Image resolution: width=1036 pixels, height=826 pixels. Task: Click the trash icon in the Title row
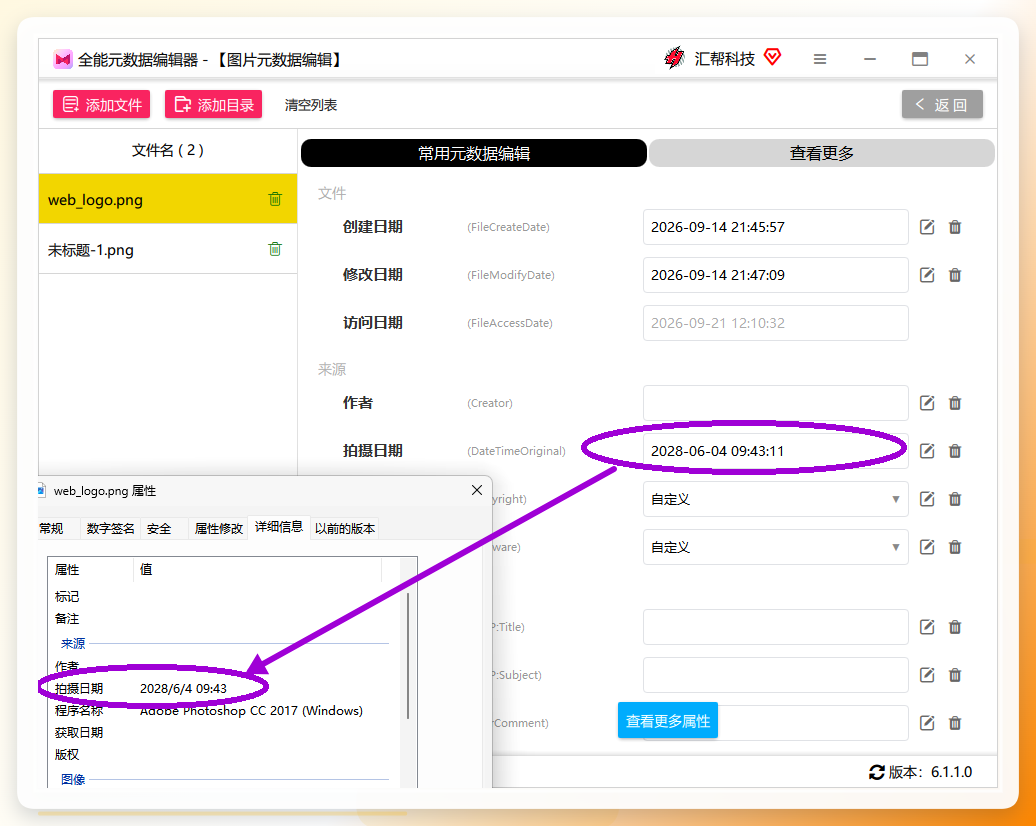point(955,627)
